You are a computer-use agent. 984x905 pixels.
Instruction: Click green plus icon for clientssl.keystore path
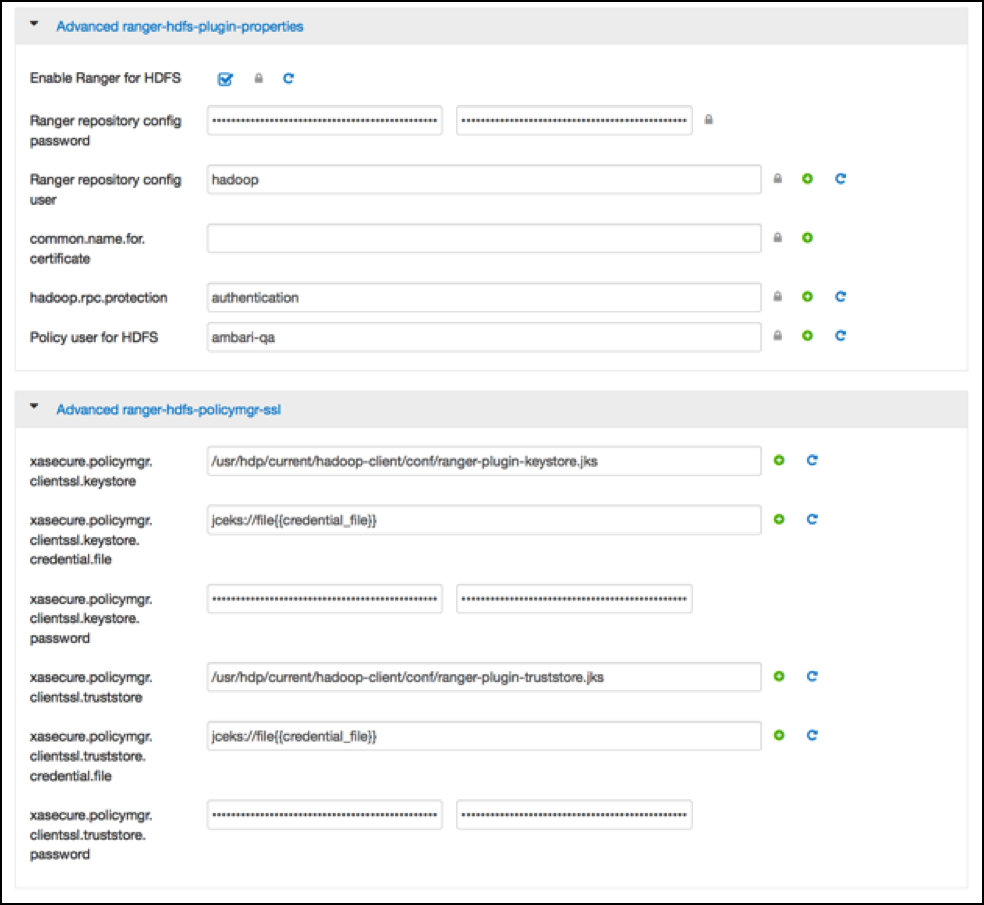(x=779, y=460)
